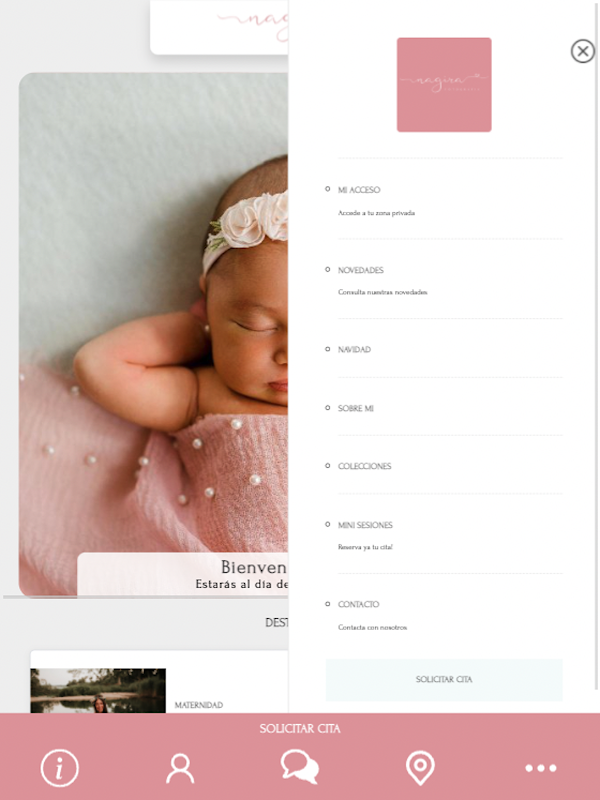Open the user profile icon
600x800 pixels.
pos(180,768)
